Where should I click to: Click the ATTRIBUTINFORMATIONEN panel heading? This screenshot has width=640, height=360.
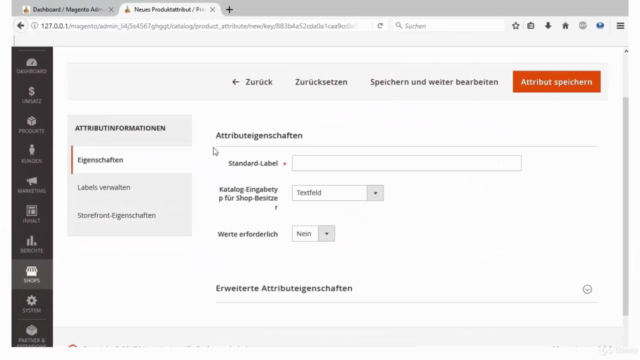[120, 128]
